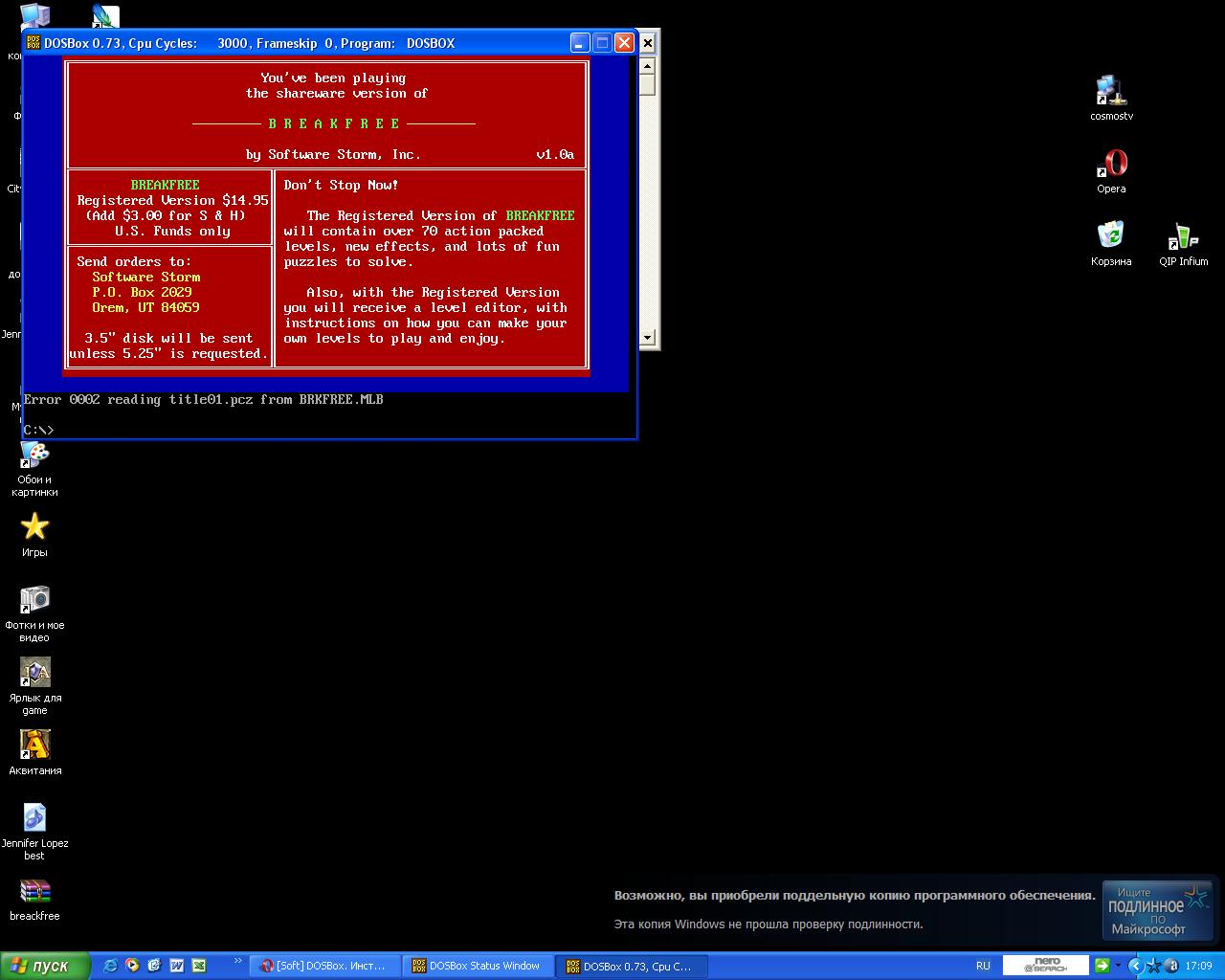The width and height of the screenshot is (1225, 980).
Task: Launch the QIP Infium desktop shortcut
Action: [x=1184, y=243]
